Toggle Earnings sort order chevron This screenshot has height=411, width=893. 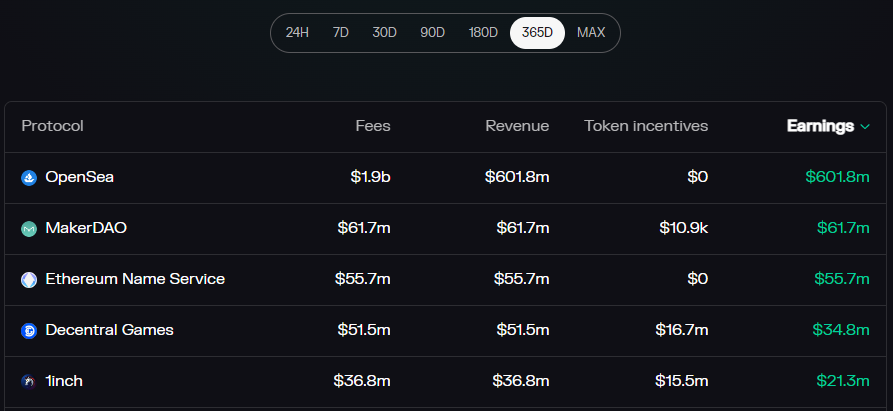[865, 126]
